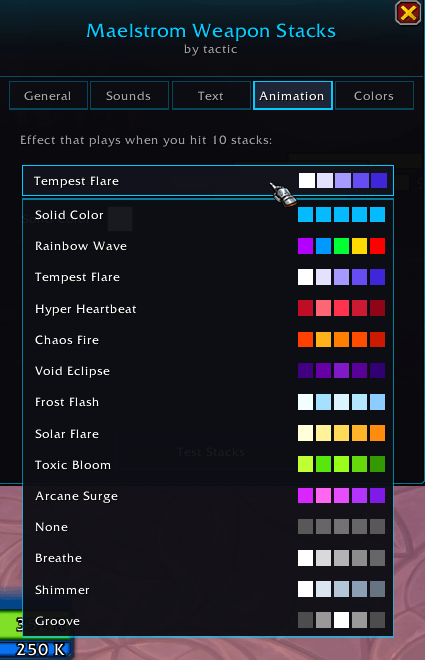
Task: Close the Maelstrom Weapon Stacks window
Action: click(408, 13)
